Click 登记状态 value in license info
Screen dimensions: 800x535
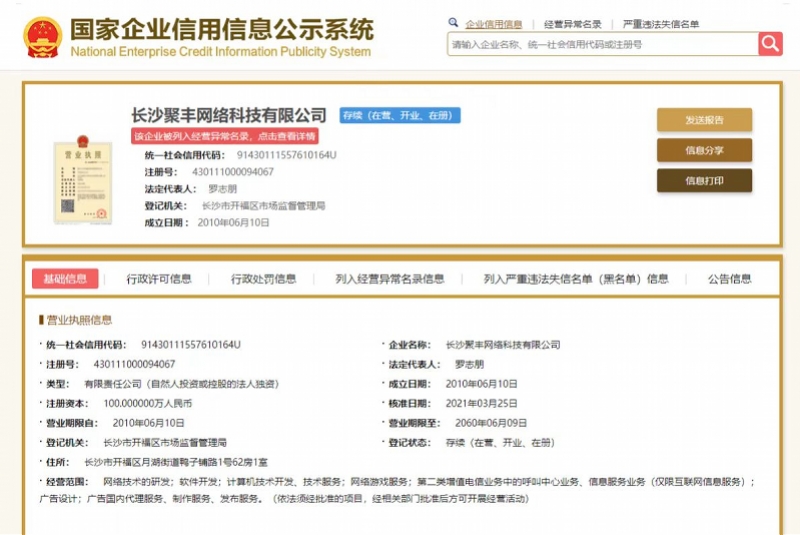[x=500, y=443]
